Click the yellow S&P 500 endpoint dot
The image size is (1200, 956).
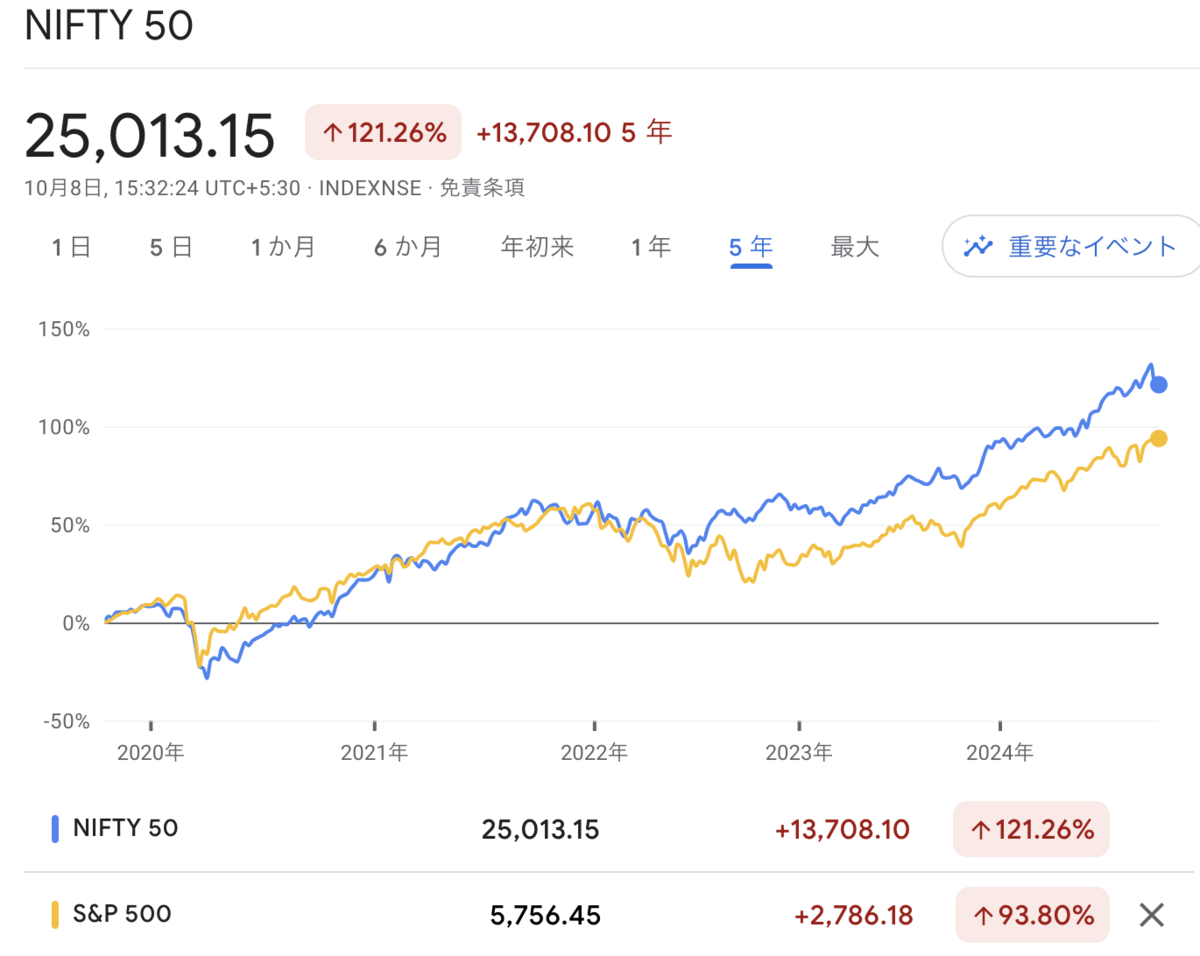coord(1159,438)
